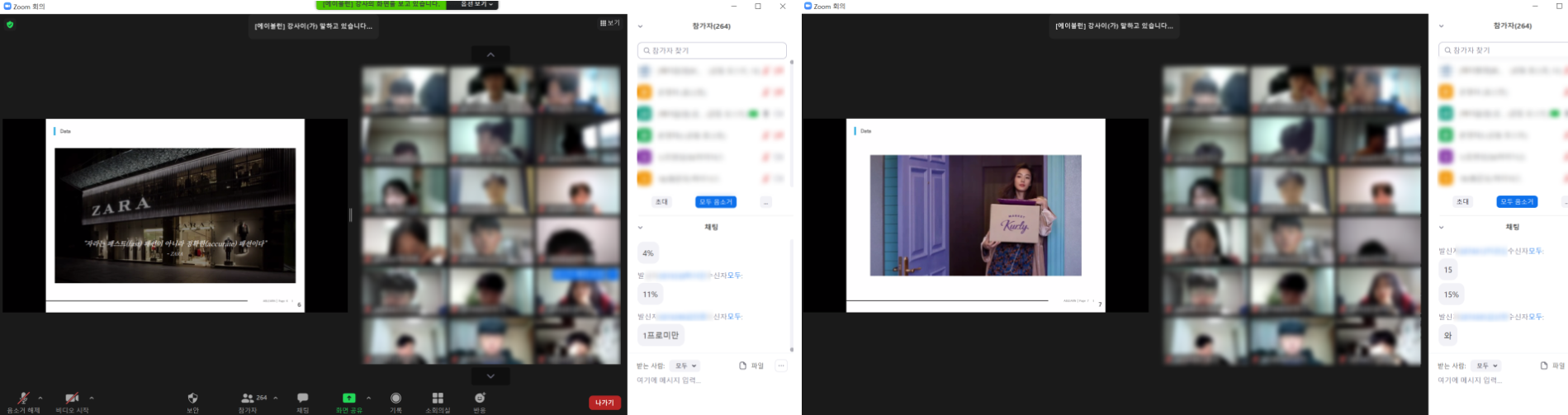The height and width of the screenshot is (415, 1568).
Task: Click the left participants list scrollbar
Action: pos(791,124)
